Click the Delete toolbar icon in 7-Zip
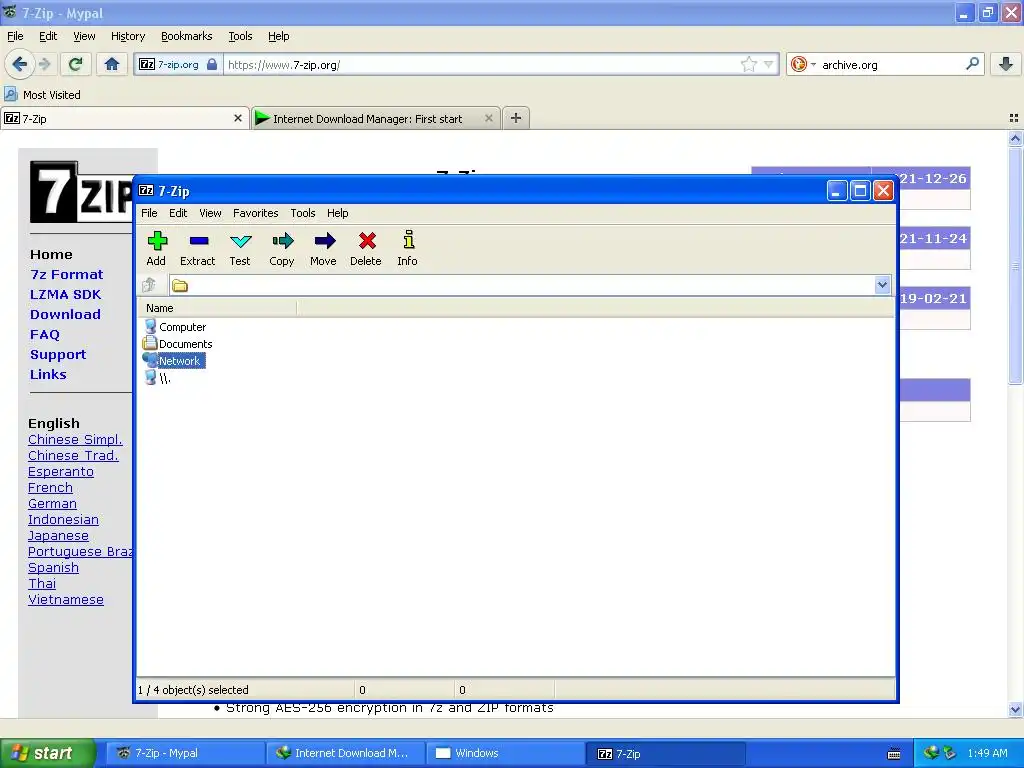Viewport: 1024px width, 768px height. pos(366,248)
